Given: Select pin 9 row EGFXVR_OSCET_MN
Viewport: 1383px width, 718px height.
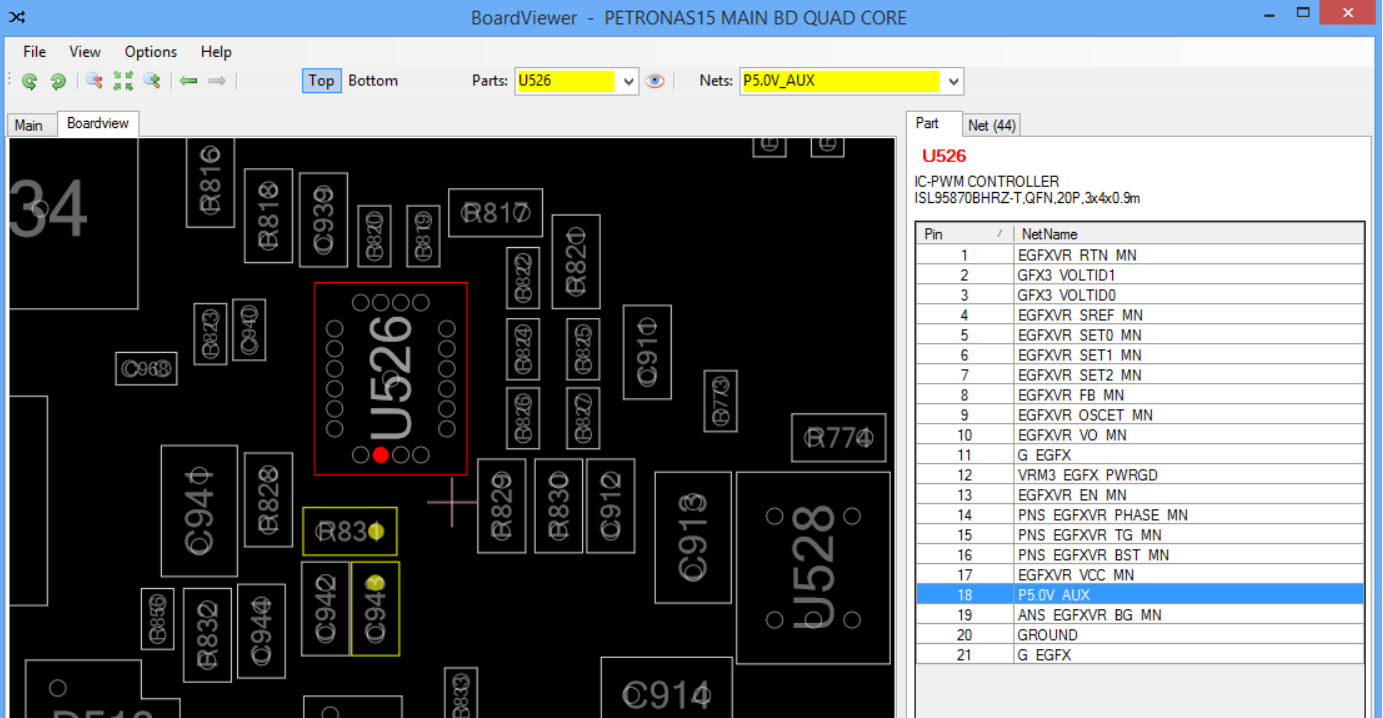Looking at the screenshot, I should (1140, 415).
